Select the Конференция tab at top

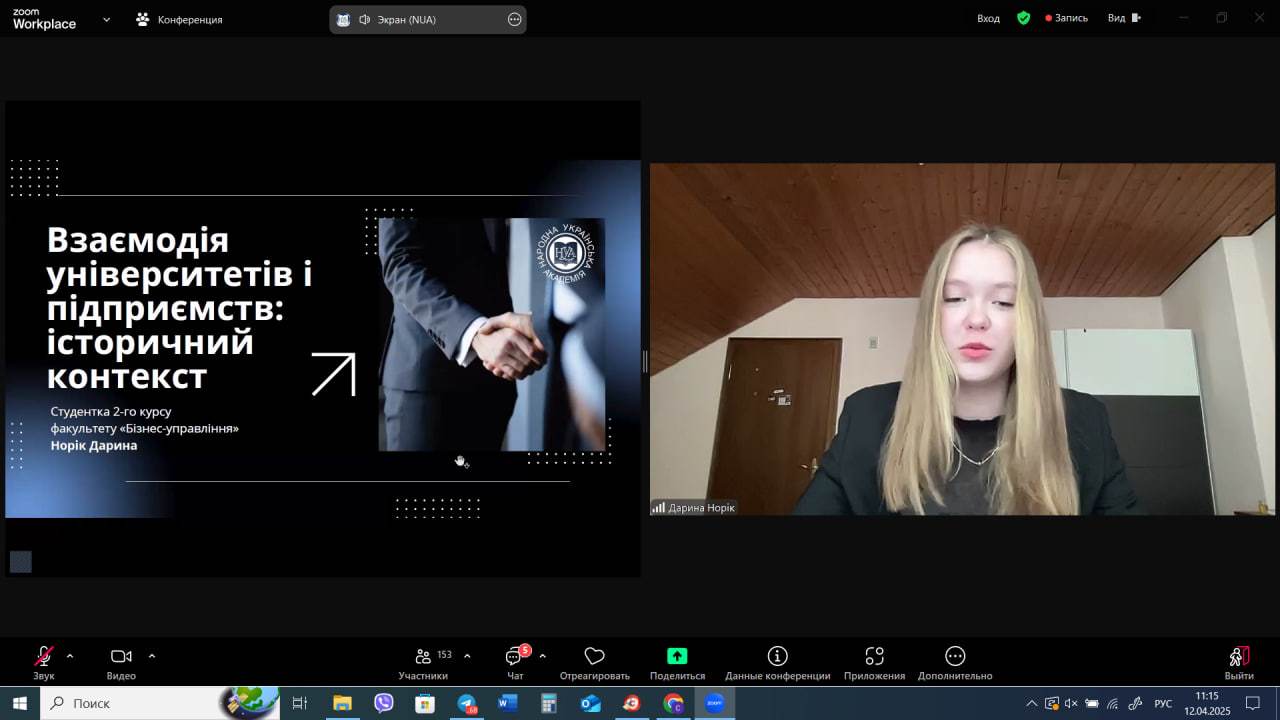coord(179,19)
